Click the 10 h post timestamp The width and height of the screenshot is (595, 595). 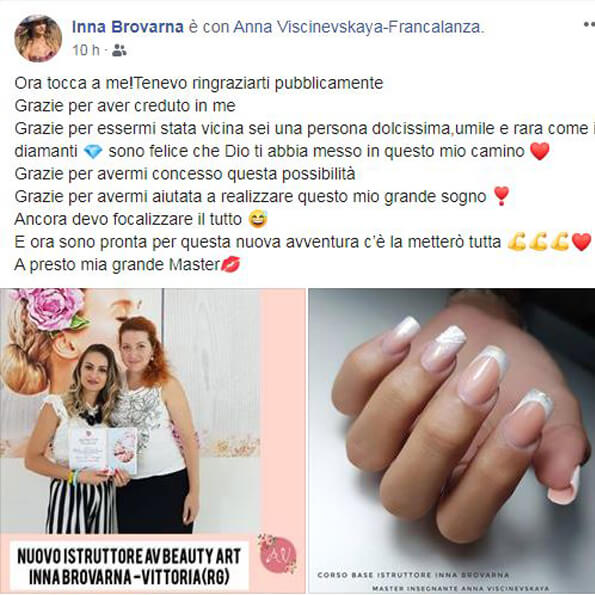coord(86,50)
